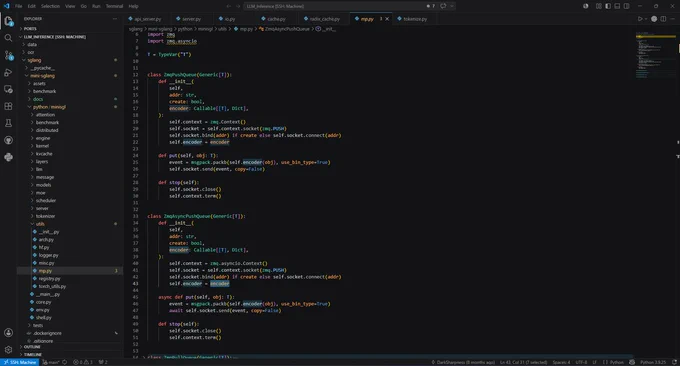Toggle the primary side bar
Image resolution: width=680 pixels, height=366 pixels.
point(608,6)
